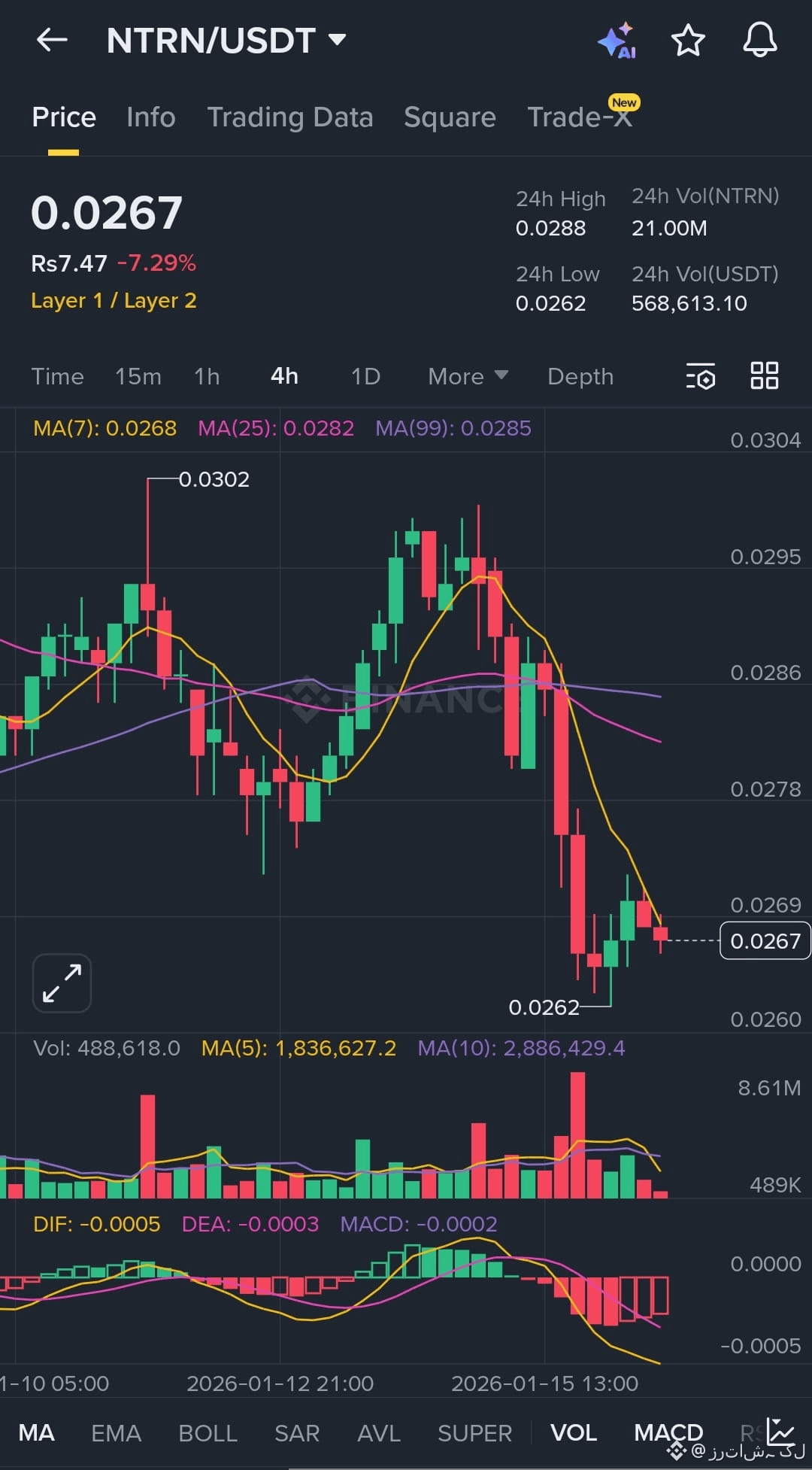Expand the More timeframes dropdown
The width and height of the screenshot is (812, 1470).
point(466,376)
